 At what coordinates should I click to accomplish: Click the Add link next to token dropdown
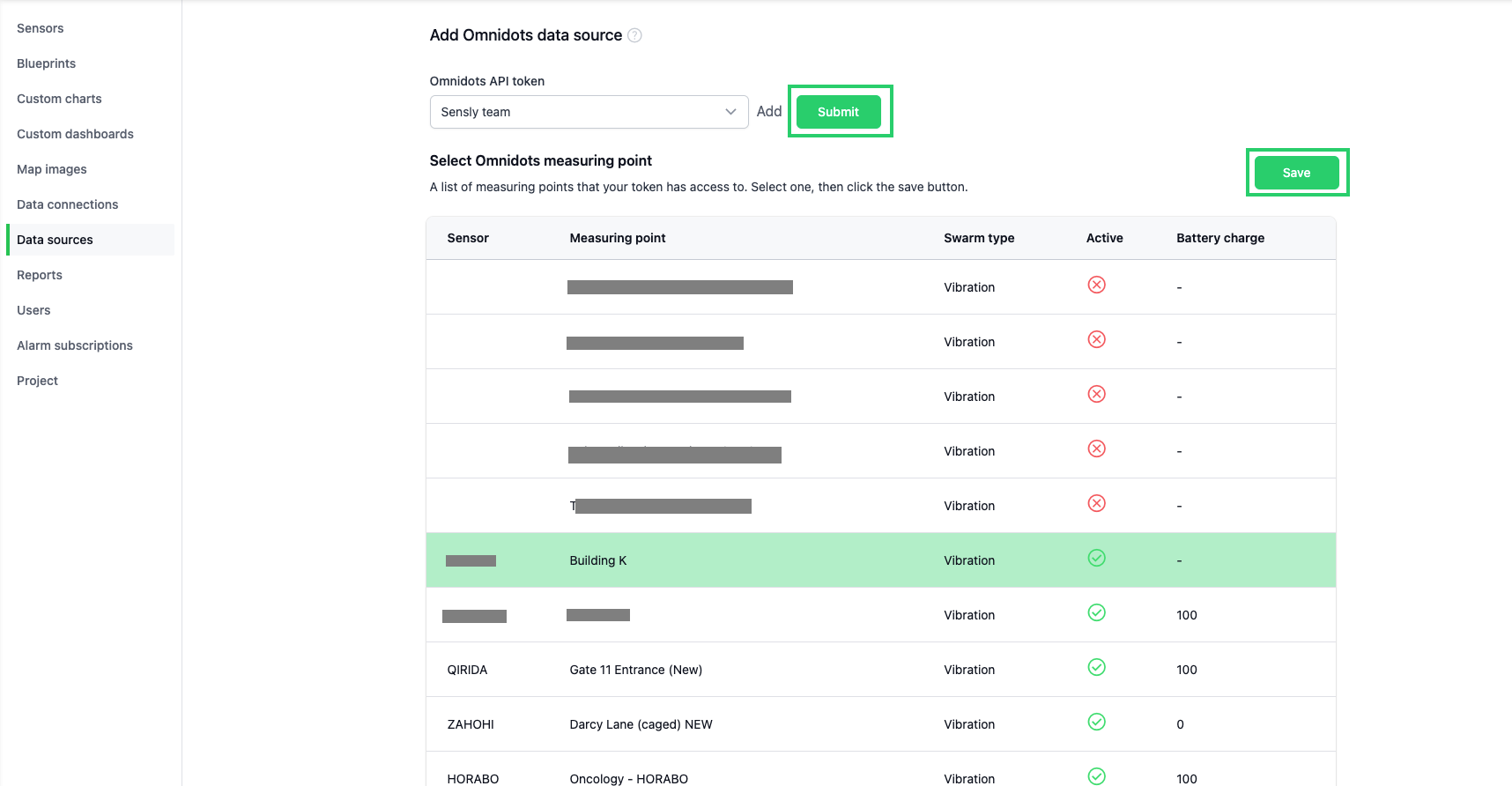tap(769, 111)
